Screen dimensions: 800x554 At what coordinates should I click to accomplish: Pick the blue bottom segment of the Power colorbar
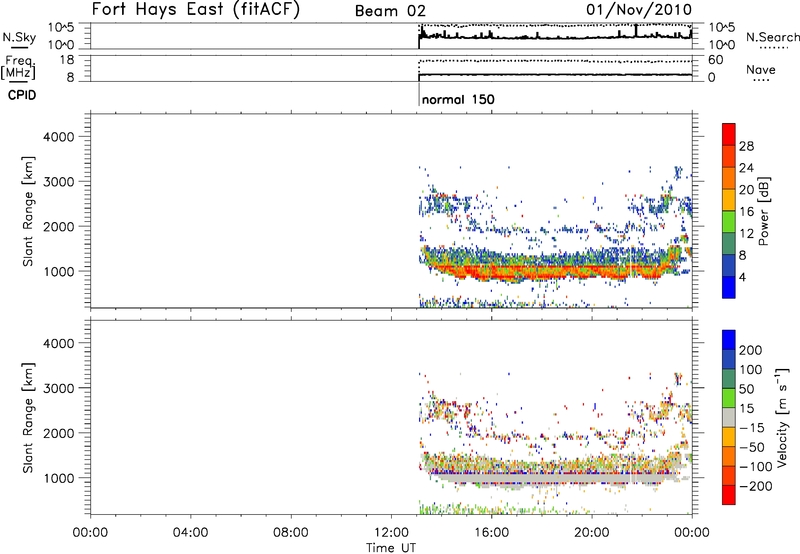pyautogui.click(x=729, y=288)
